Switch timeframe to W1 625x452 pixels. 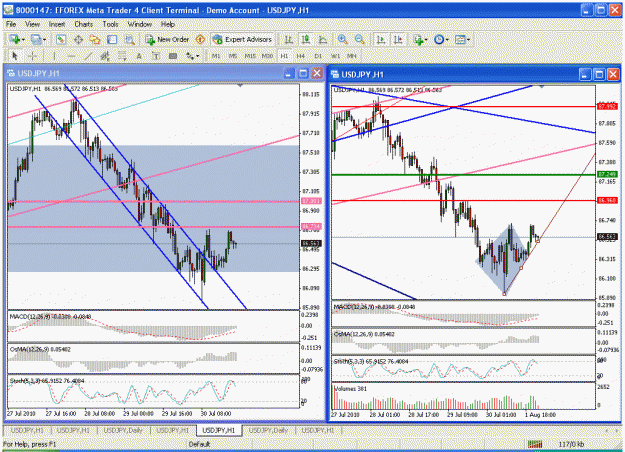click(x=335, y=56)
